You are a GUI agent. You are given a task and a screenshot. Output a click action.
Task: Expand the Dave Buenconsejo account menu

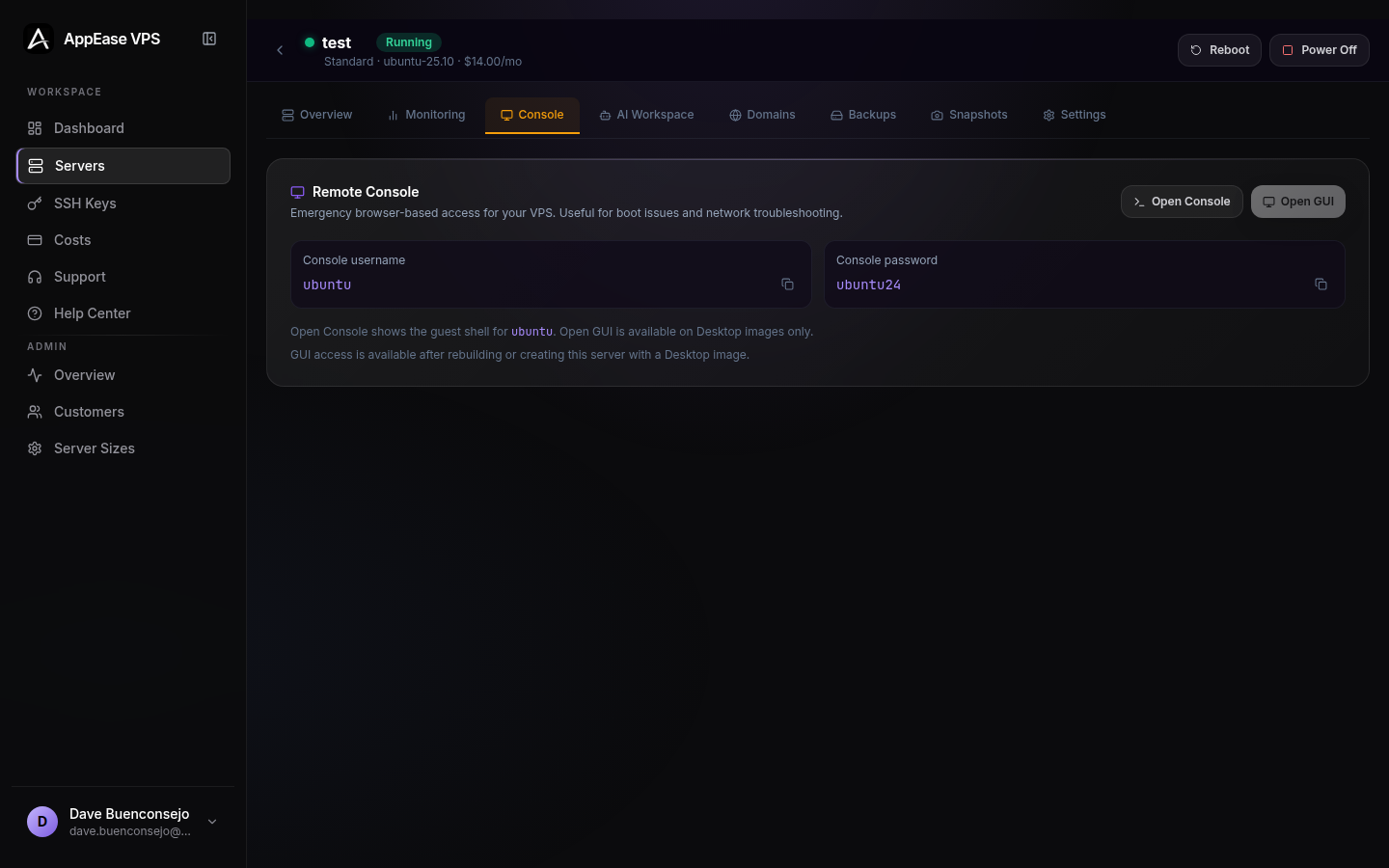coord(123,822)
